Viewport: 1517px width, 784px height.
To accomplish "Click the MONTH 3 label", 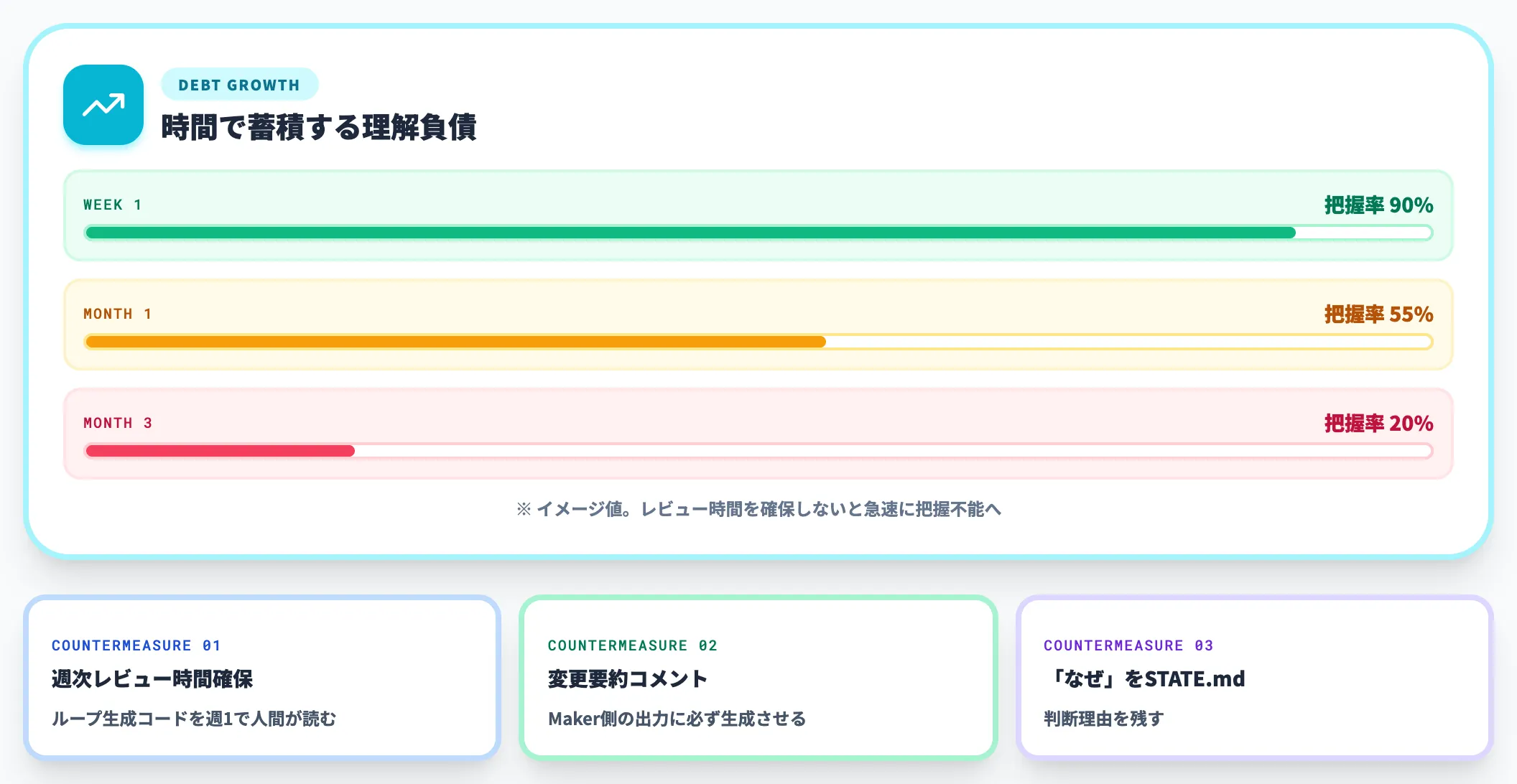I will click(x=118, y=423).
